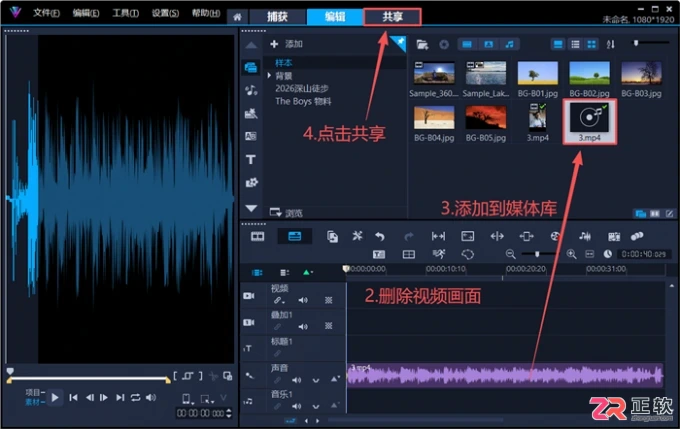Switch to timeline view

(294, 236)
